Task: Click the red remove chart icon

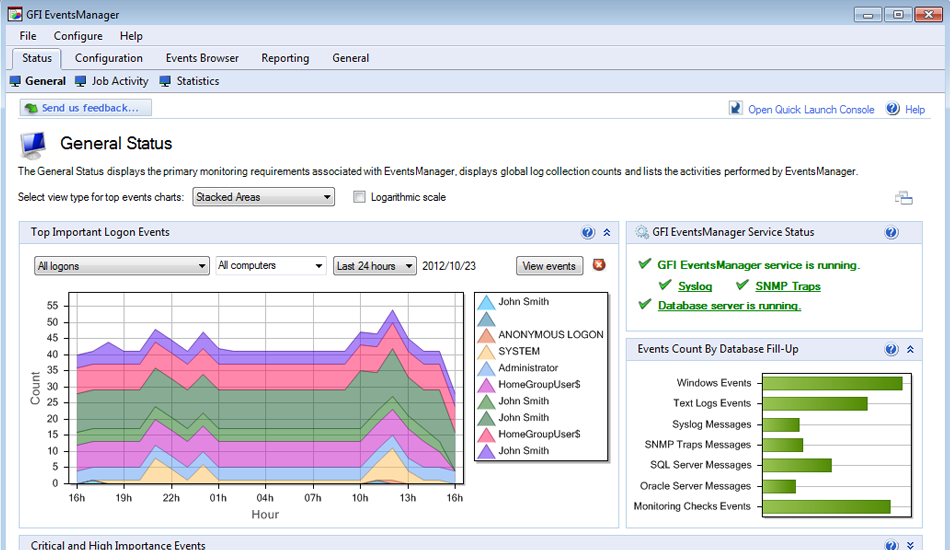Action: [599, 265]
